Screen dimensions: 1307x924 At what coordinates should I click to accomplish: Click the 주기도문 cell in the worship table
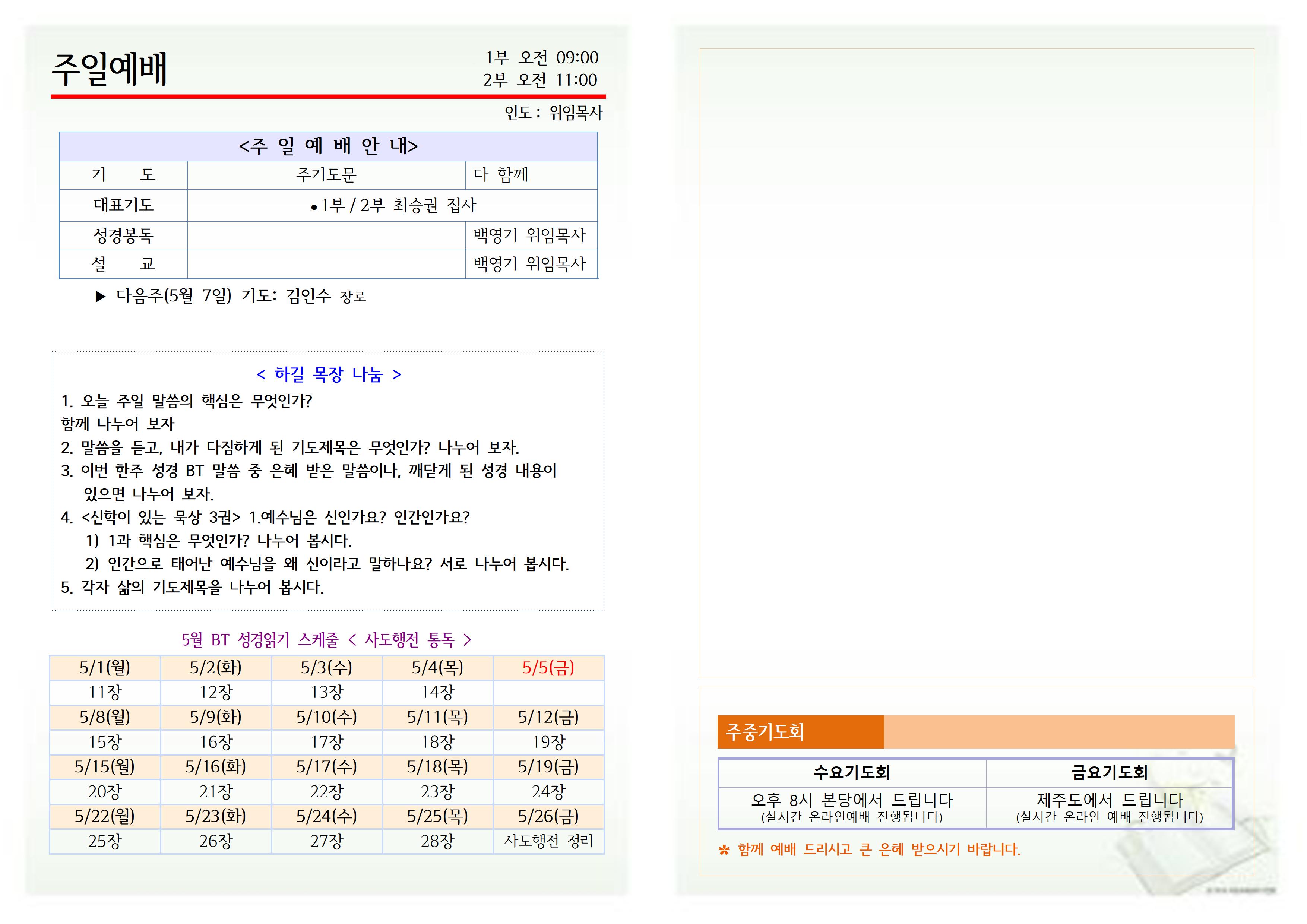tap(326, 175)
